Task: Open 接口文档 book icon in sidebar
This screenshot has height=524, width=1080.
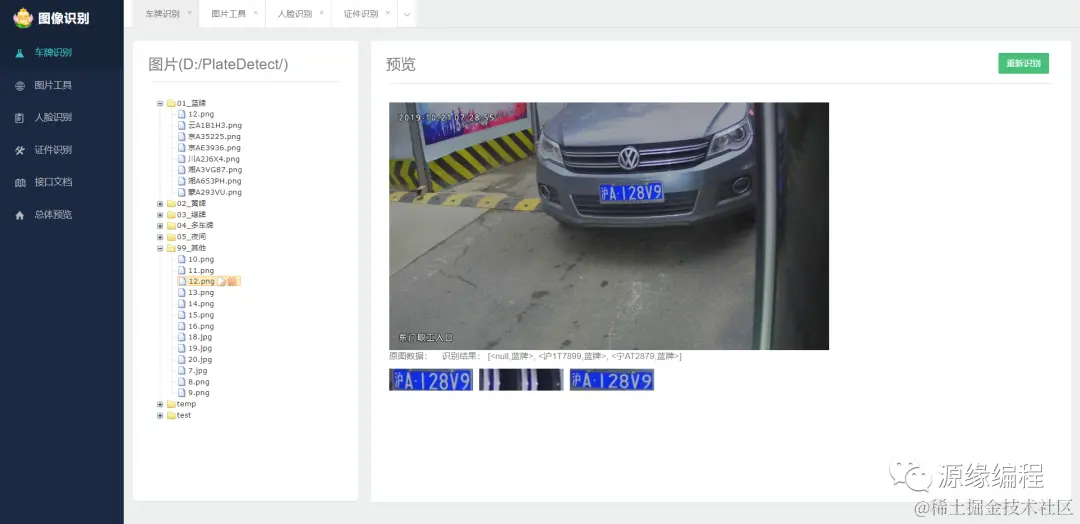Action: click(x=19, y=182)
